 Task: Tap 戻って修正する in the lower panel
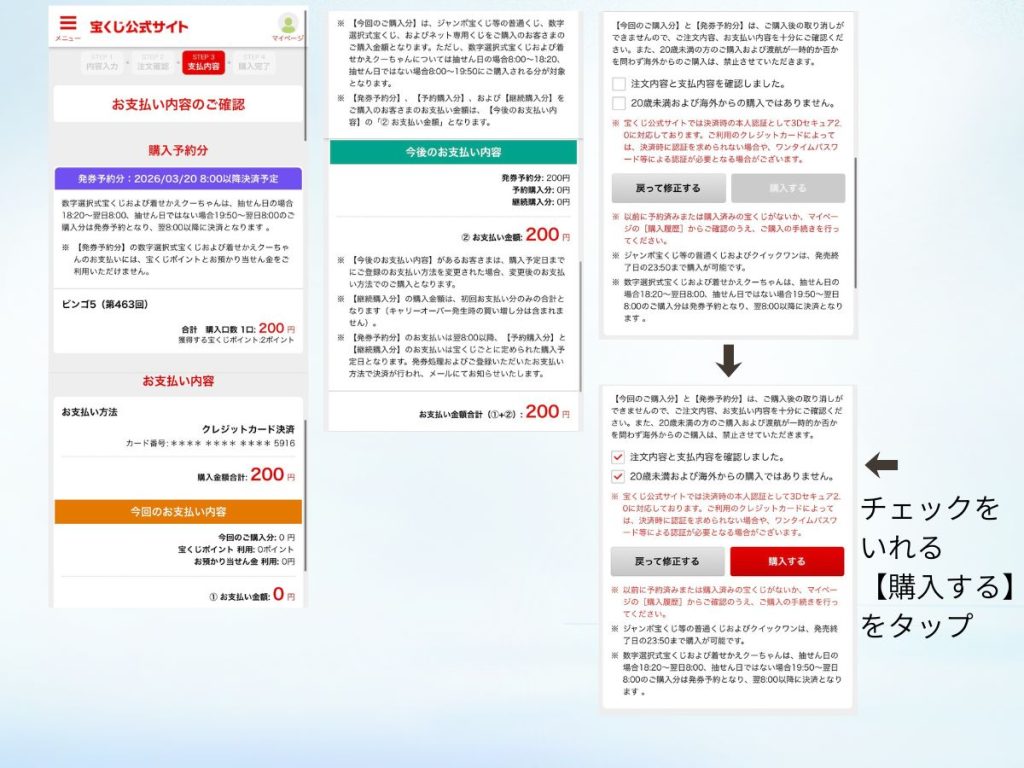point(666,561)
